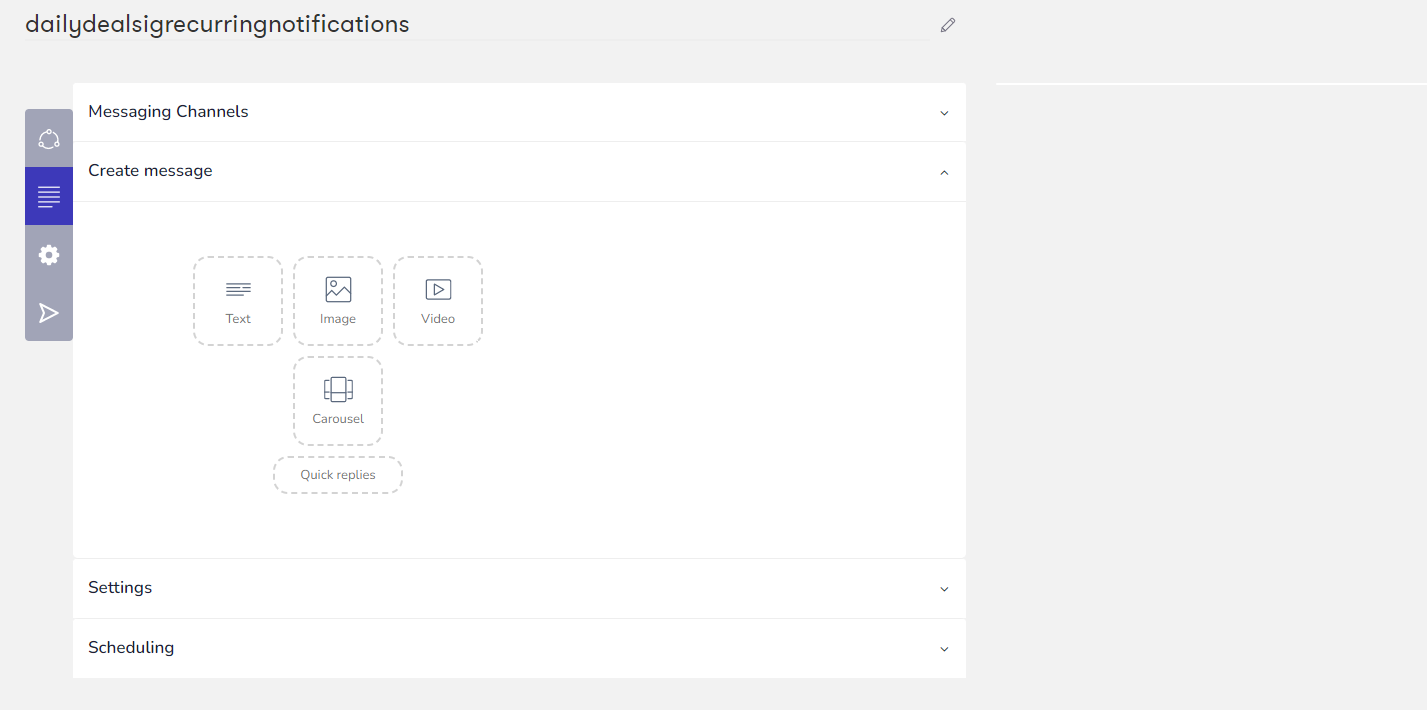Expand the Messaging Channels chevron
The width and height of the screenshot is (1427, 710).
click(944, 113)
